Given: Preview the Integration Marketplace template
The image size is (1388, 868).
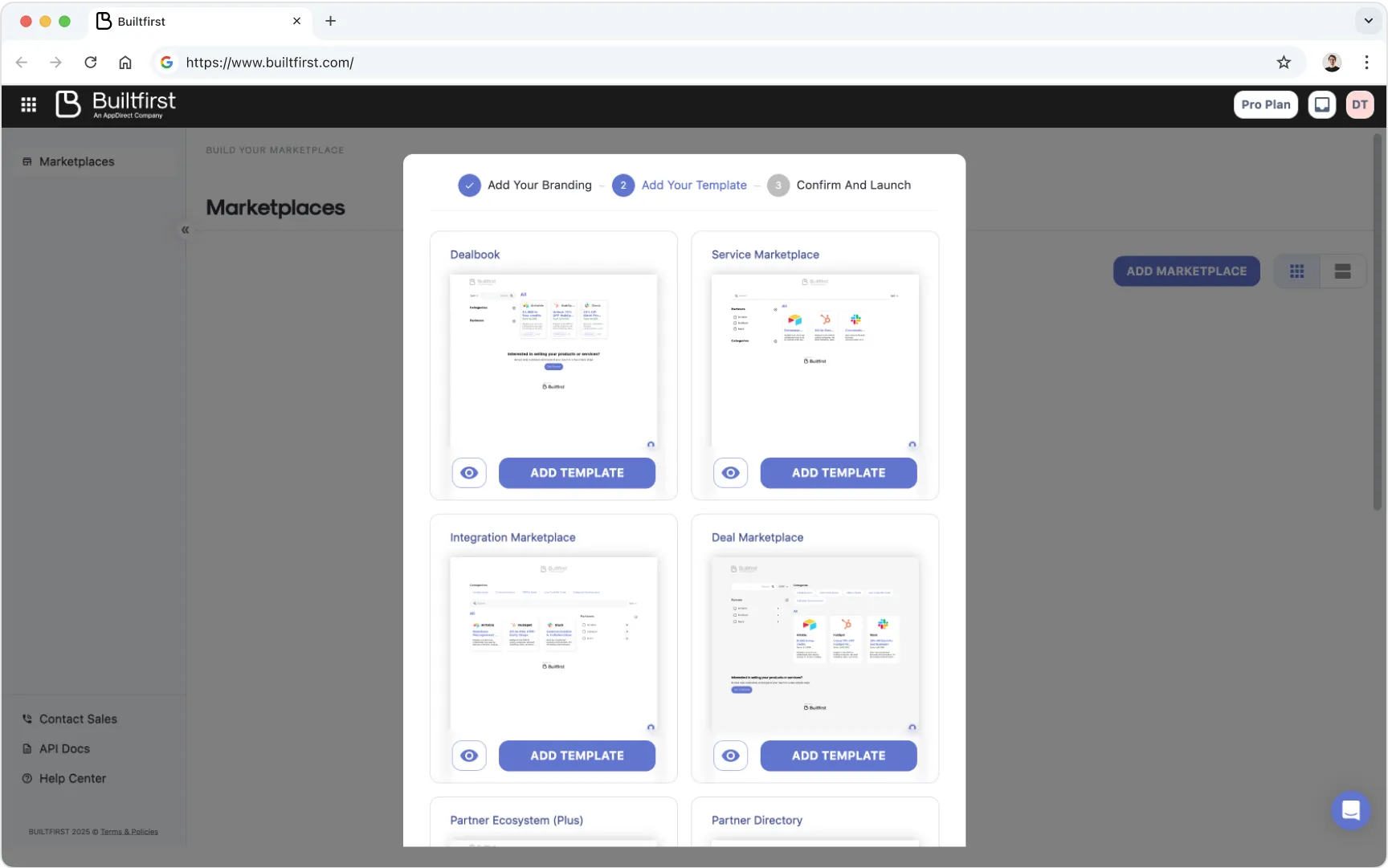Looking at the screenshot, I should click(x=469, y=756).
